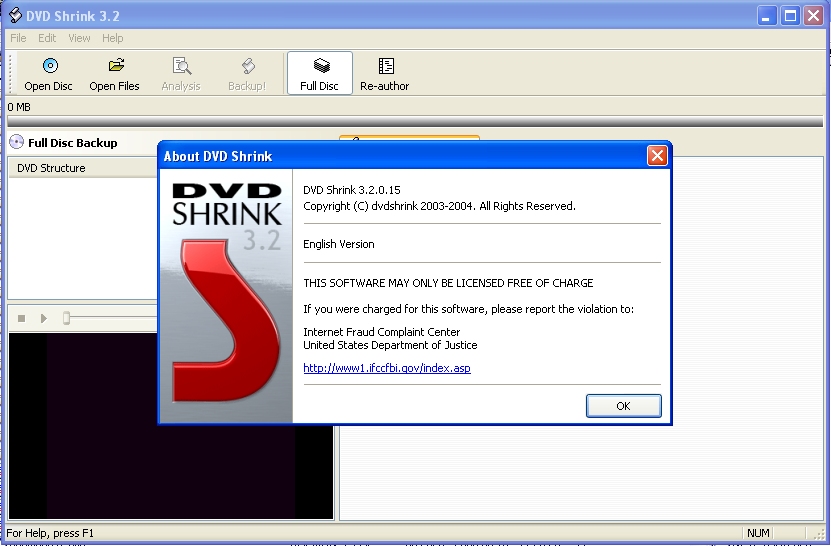Screen dimensions: 831x546
Task: Open the View menu
Action: point(79,38)
